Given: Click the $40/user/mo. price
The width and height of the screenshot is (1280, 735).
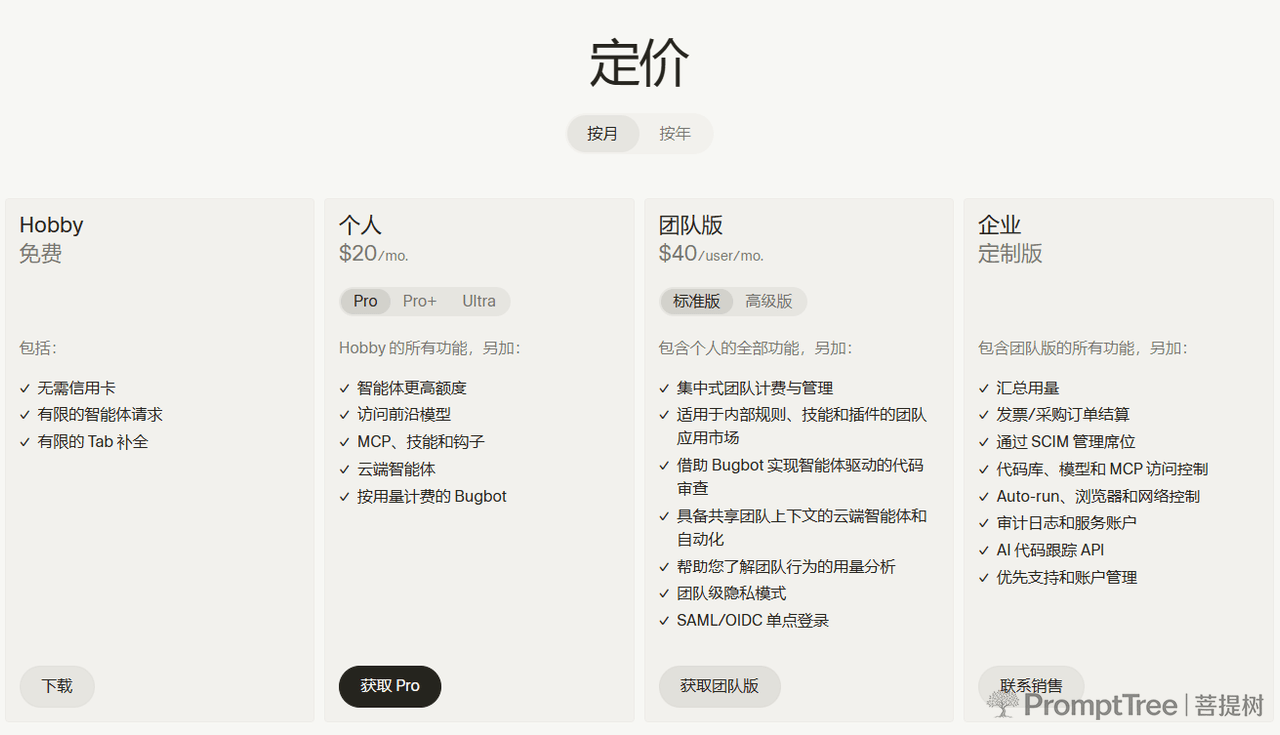Looking at the screenshot, I should coord(711,254).
